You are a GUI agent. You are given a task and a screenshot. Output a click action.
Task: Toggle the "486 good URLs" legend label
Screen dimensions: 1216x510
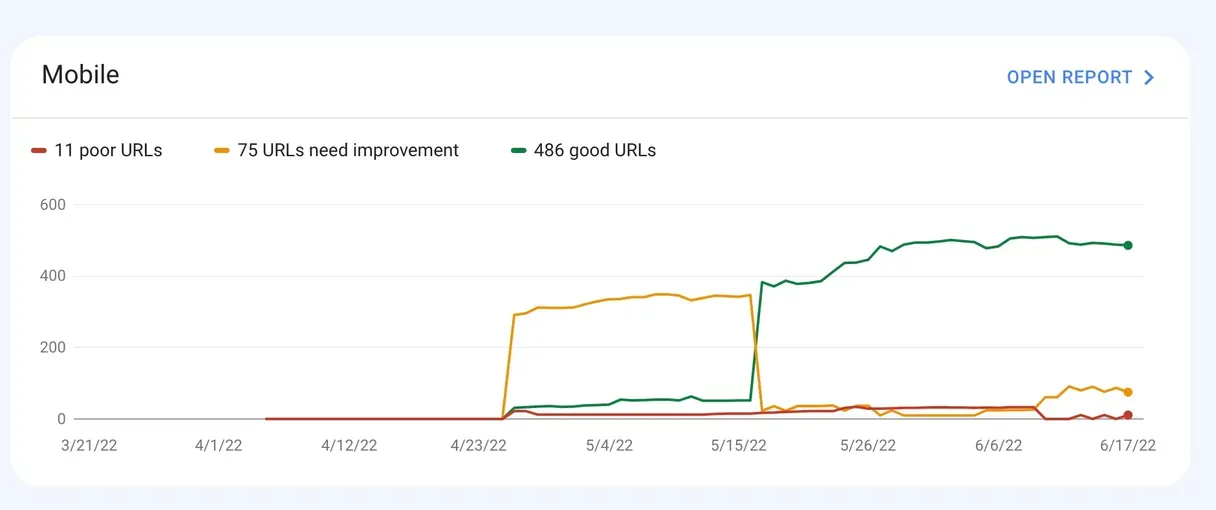click(x=596, y=151)
